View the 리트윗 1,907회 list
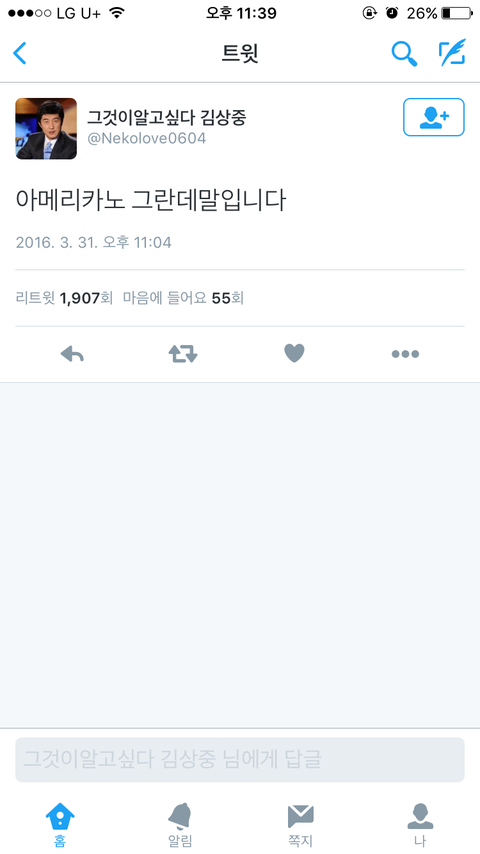This screenshot has height=854, width=480. (64, 298)
